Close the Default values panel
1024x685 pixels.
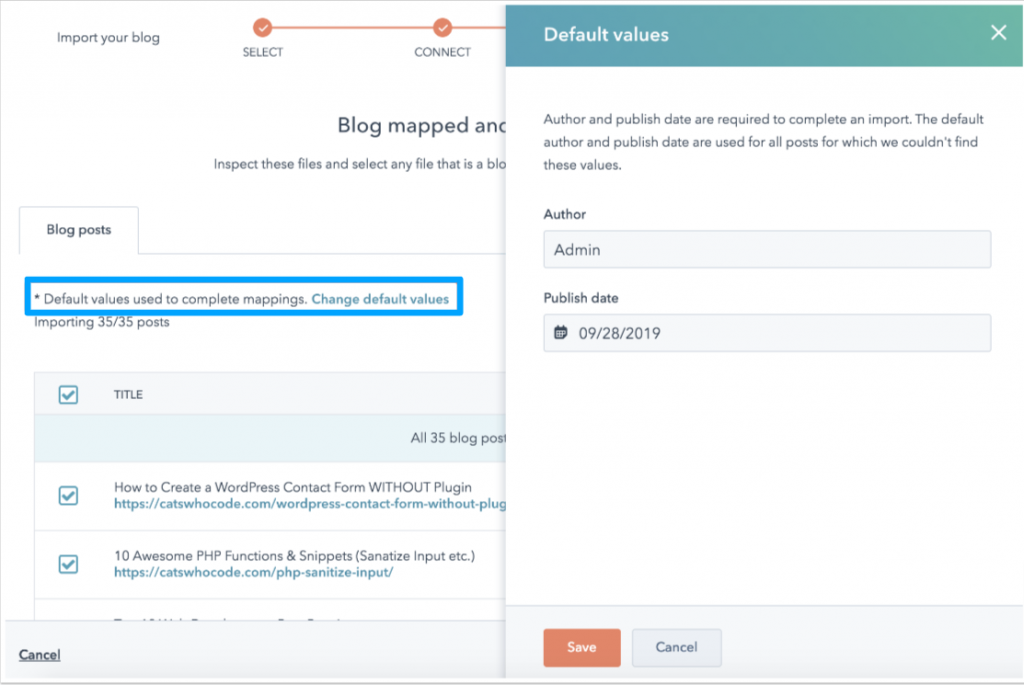click(997, 32)
